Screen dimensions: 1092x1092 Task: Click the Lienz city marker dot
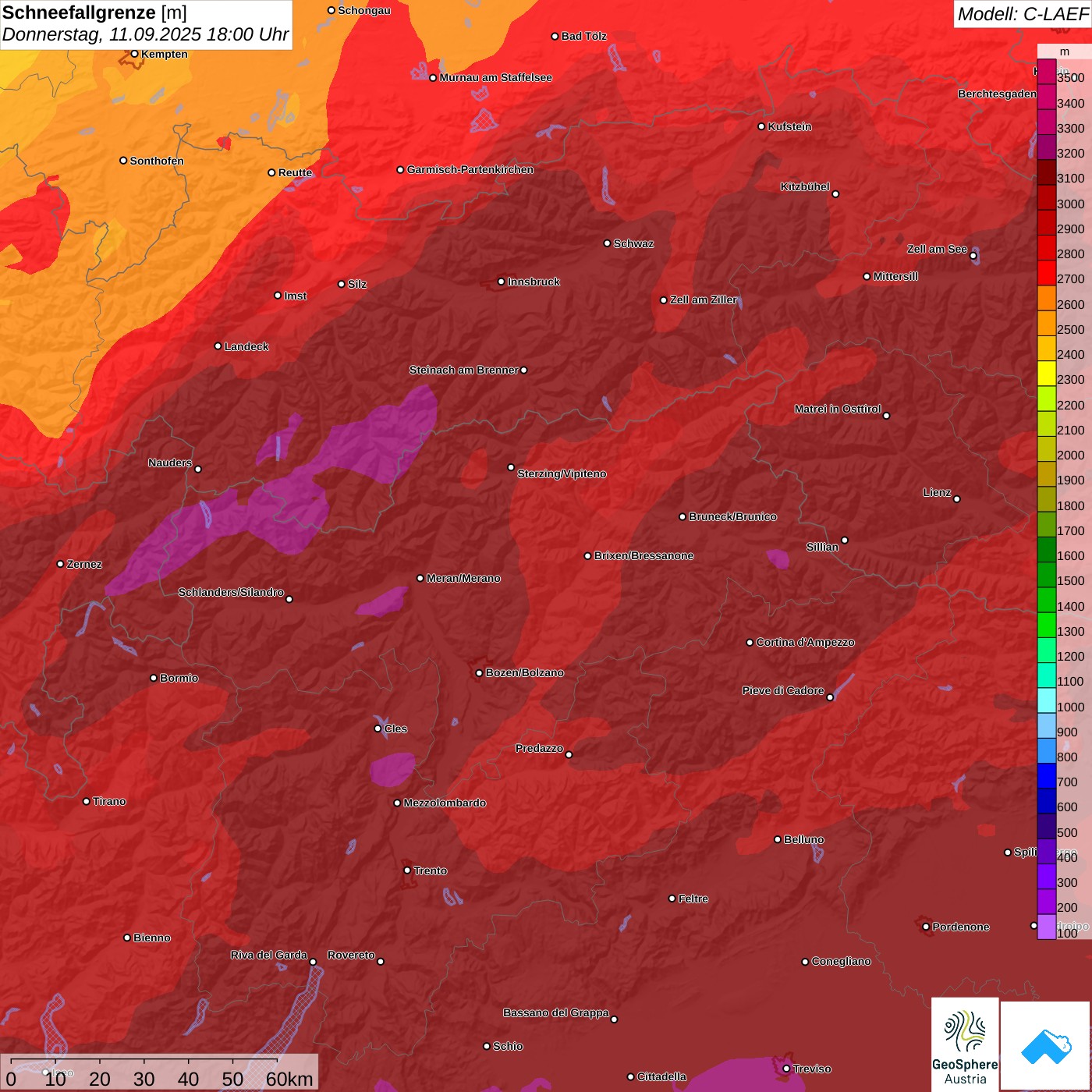pyautogui.click(x=957, y=499)
